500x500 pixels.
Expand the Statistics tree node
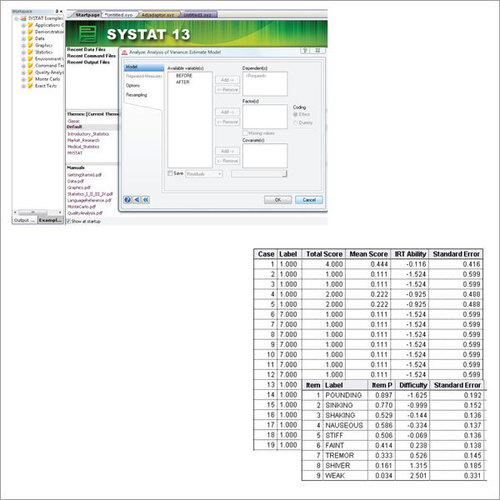point(24,52)
